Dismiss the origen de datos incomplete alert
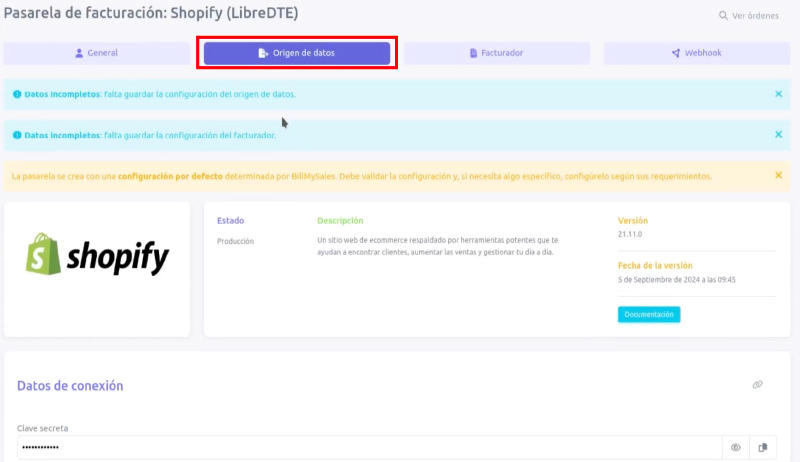The image size is (800, 462). pyautogui.click(x=779, y=94)
